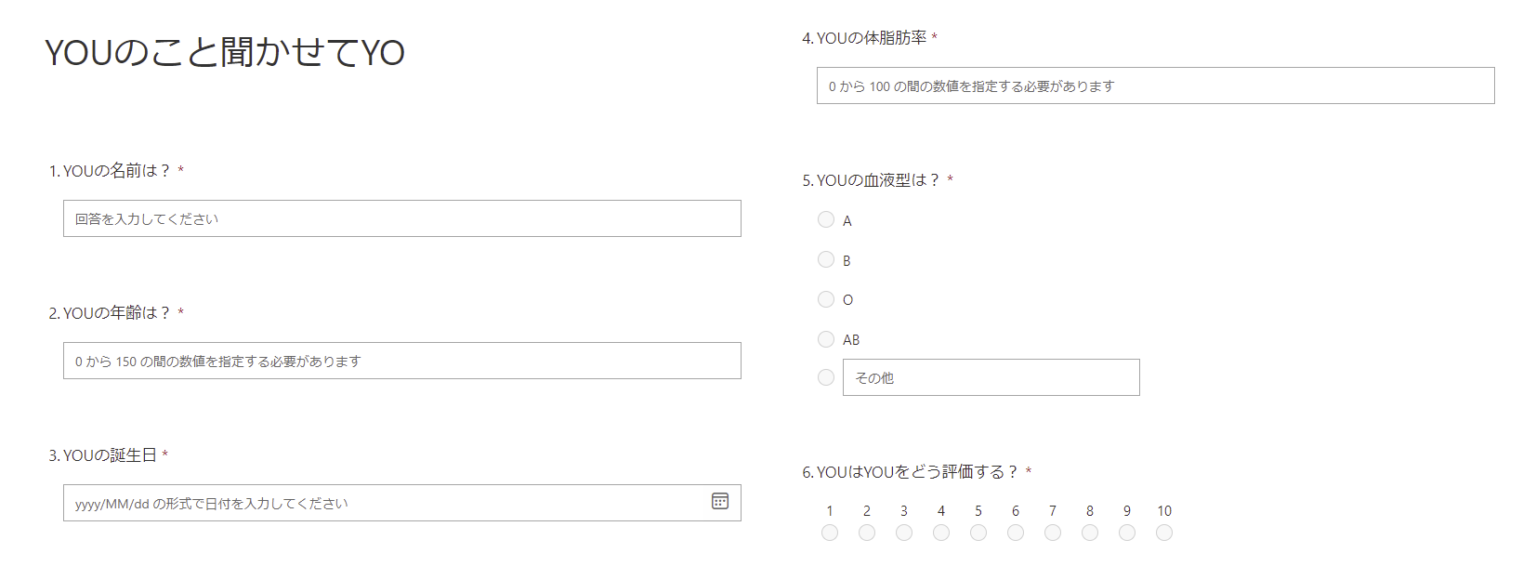Select rating 6 radio button
This screenshot has width=1536, height=566.
1015,533
